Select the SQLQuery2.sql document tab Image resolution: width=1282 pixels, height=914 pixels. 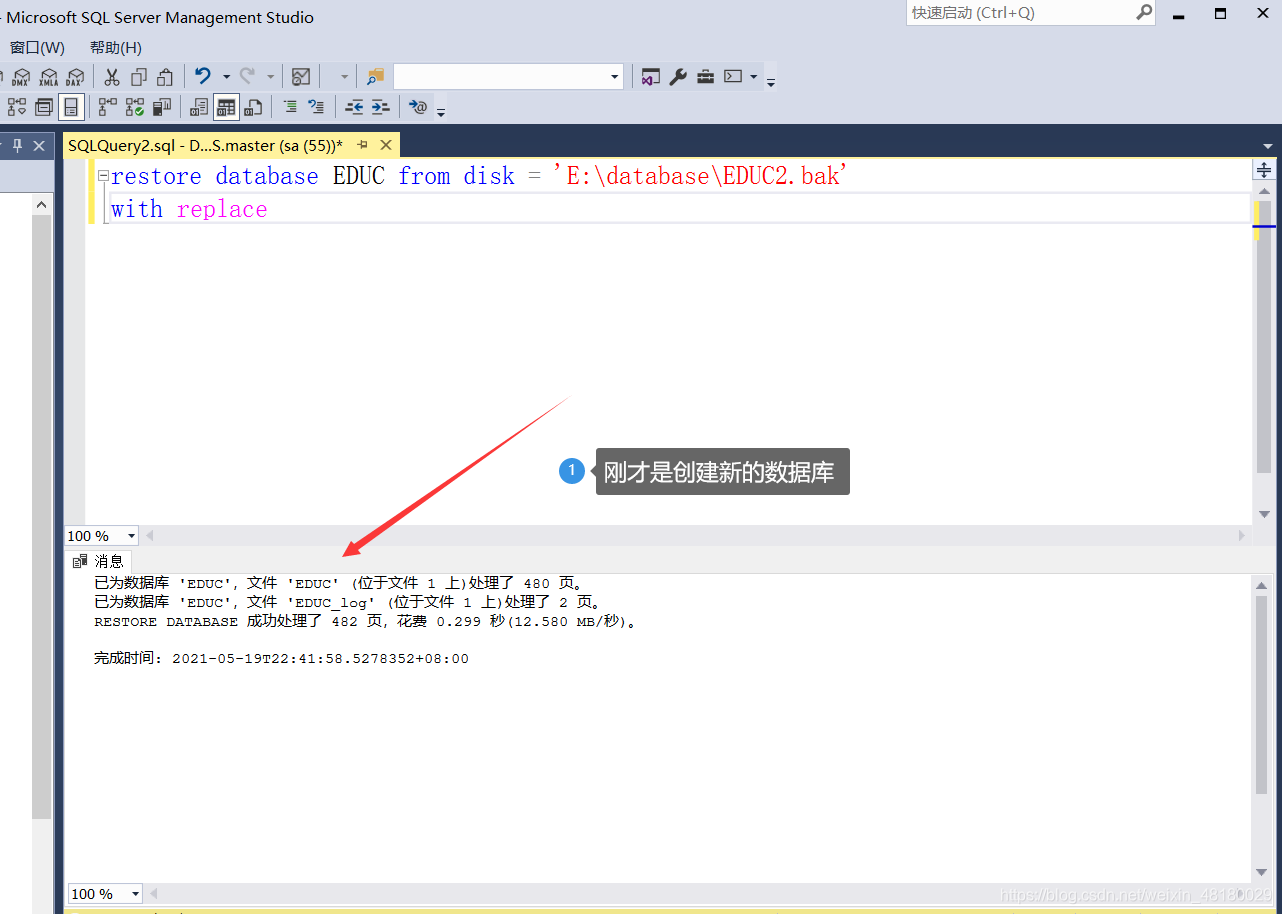point(205,145)
